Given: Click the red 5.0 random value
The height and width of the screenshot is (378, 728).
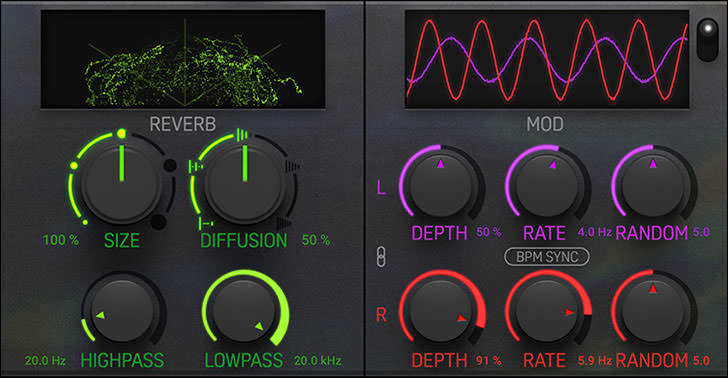Looking at the screenshot, I should coord(701,360).
